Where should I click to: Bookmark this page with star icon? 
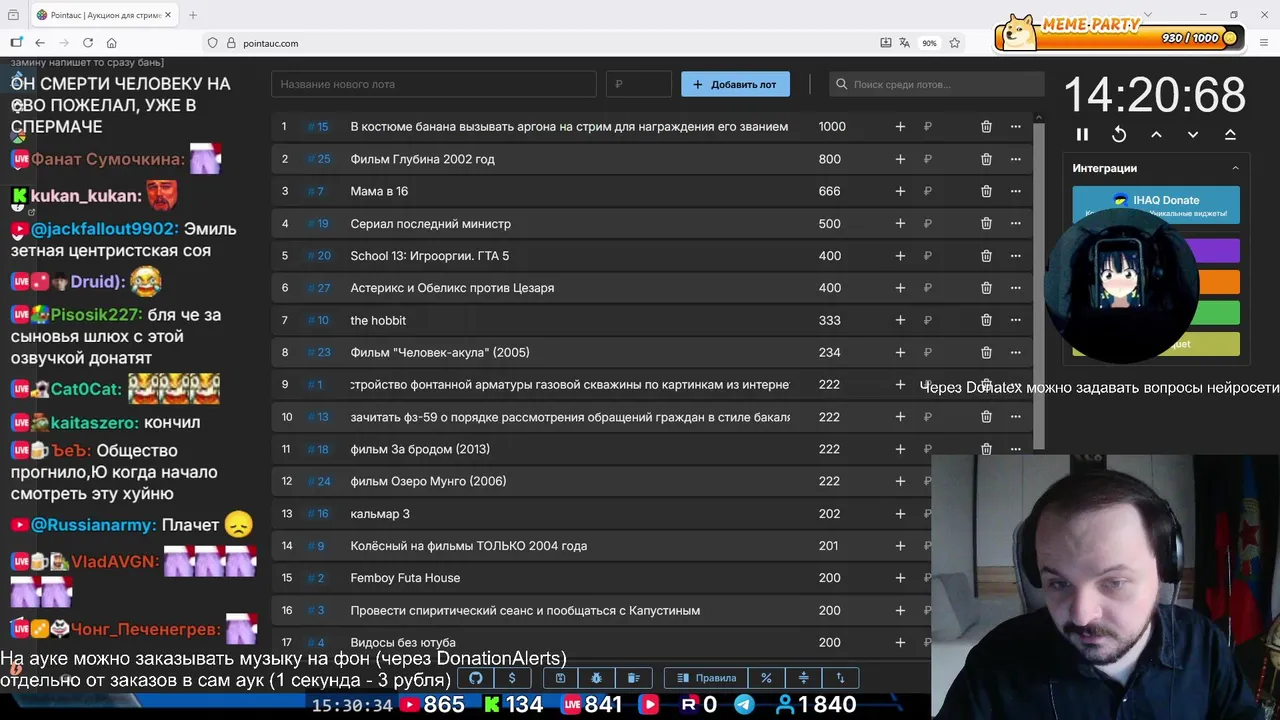955,43
